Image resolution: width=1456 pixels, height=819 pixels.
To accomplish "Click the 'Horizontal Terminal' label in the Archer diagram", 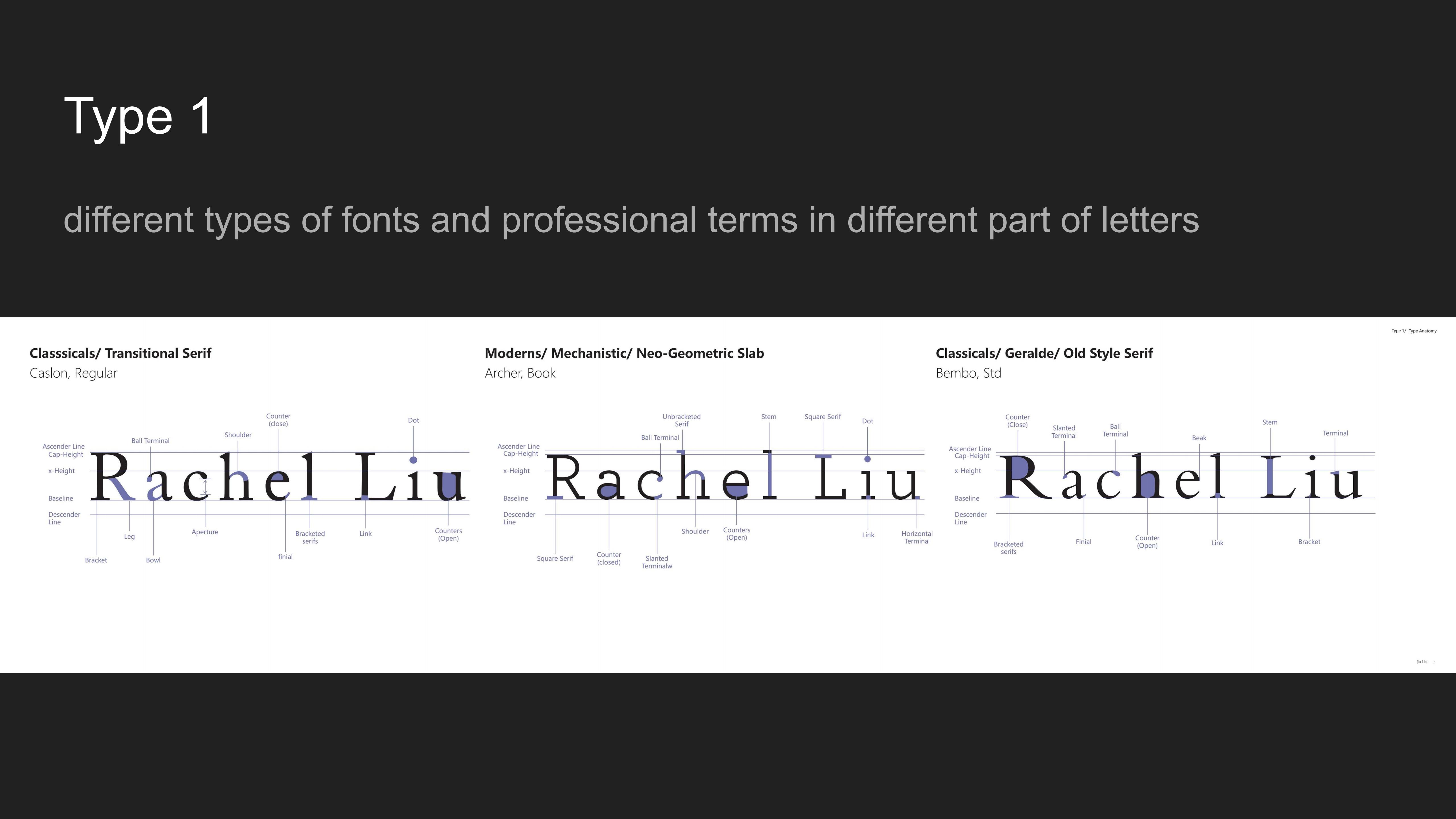I will point(917,537).
